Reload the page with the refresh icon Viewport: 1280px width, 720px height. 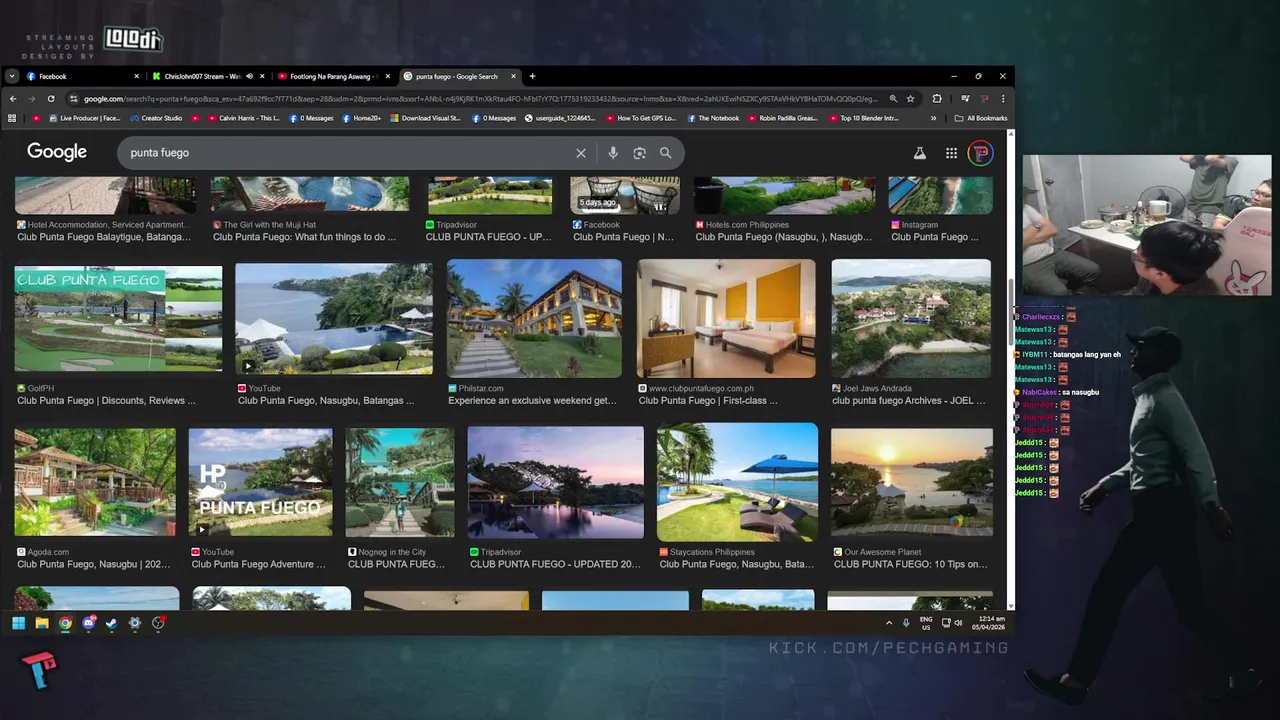[50, 99]
